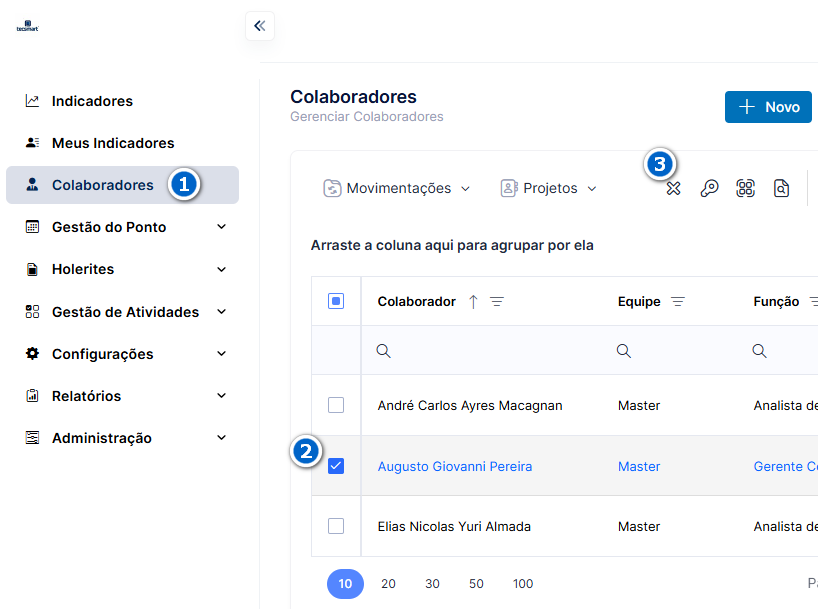Click Master cell in André row
Screen dimensions: 818x609
pyautogui.click(x=639, y=405)
